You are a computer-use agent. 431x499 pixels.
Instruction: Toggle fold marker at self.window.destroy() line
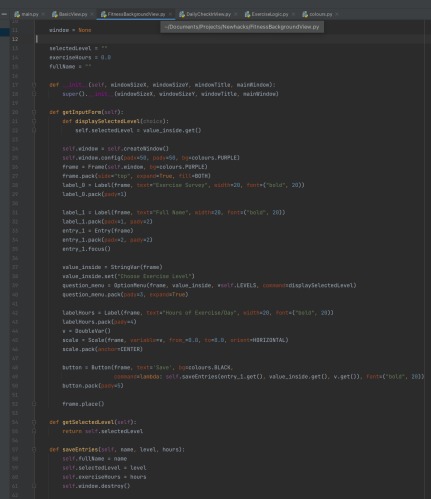pyautogui.click(x=34, y=486)
